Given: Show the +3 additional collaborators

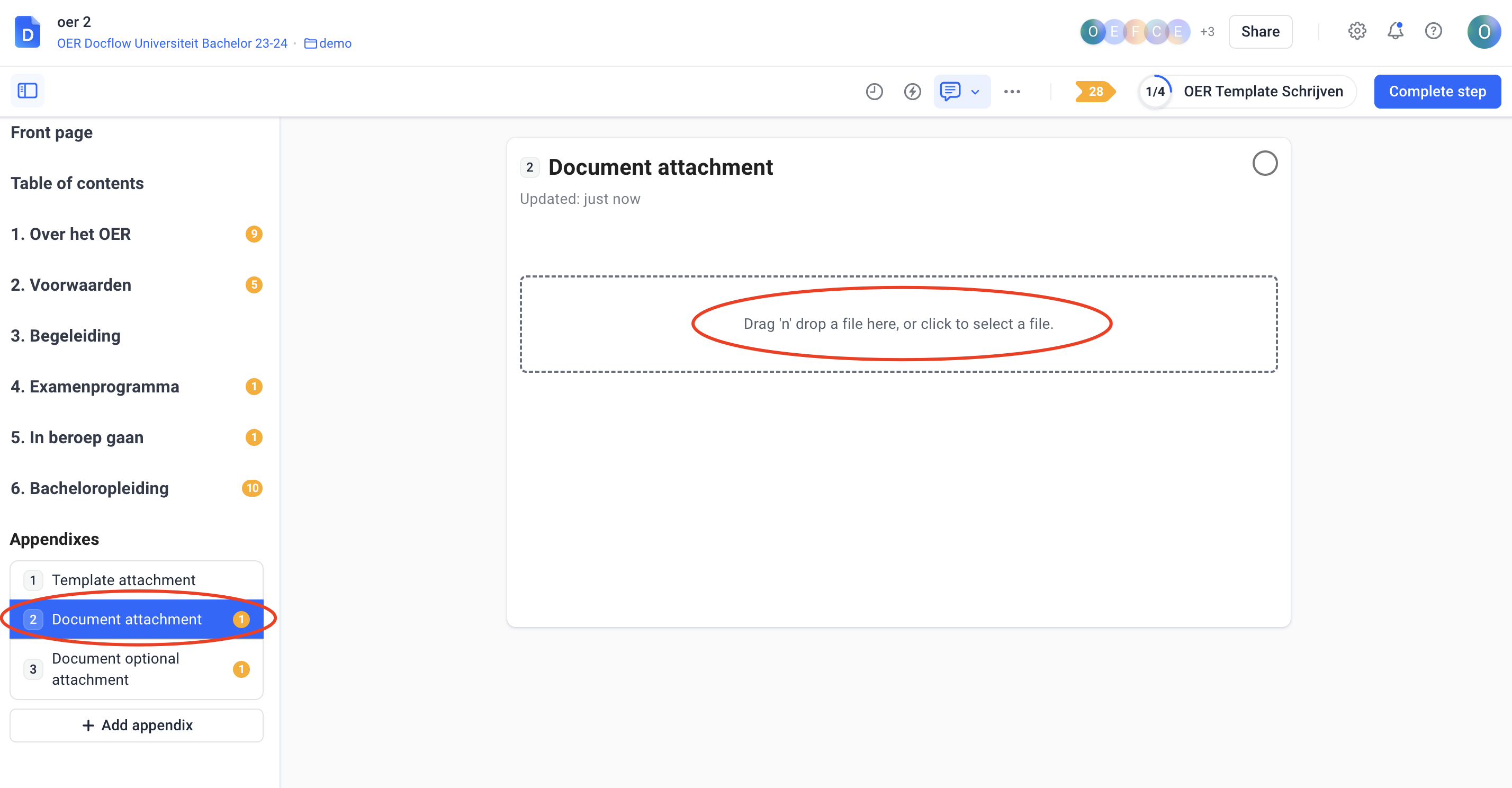Looking at the screenshot, I should click(x=1207, y=32).
